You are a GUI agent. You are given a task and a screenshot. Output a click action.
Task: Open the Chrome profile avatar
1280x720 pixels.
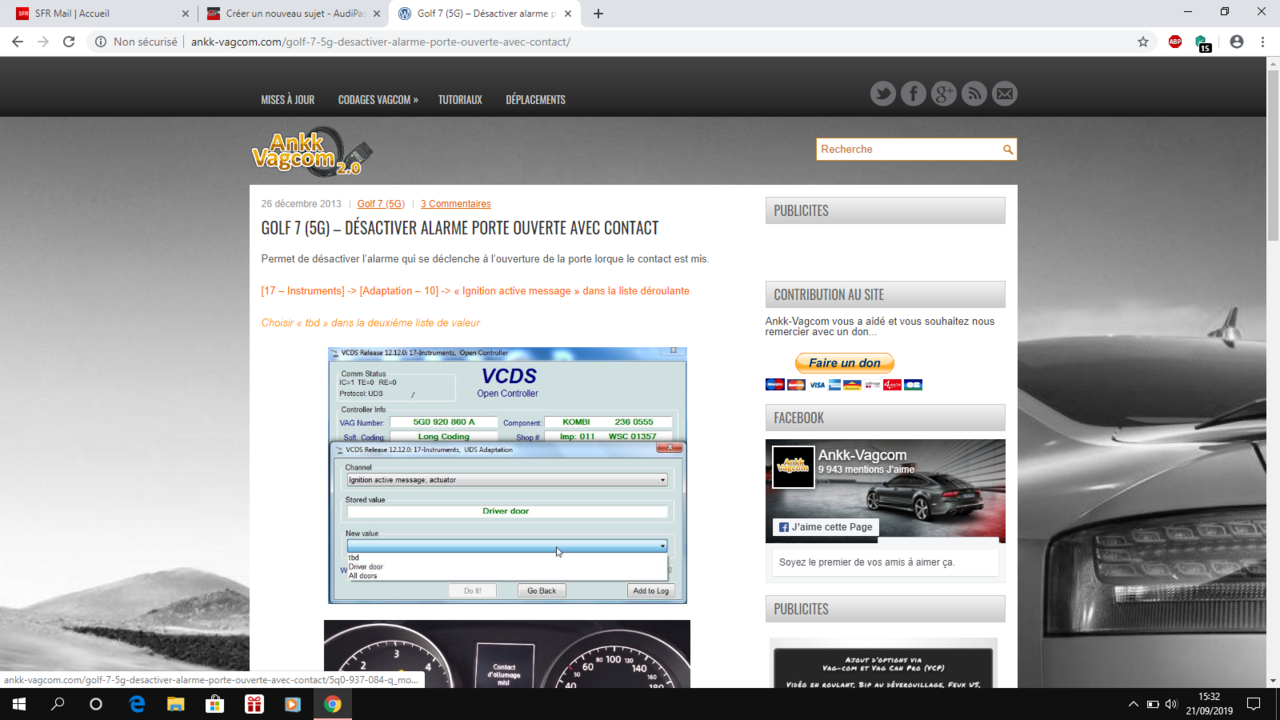(x=1237, y=42)
